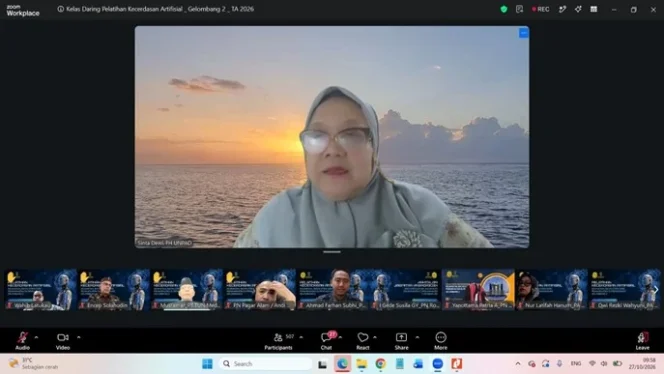Select the Sinta Dewi speaker name label
This screenshot has height=374, width=664.
coord(165,243)
